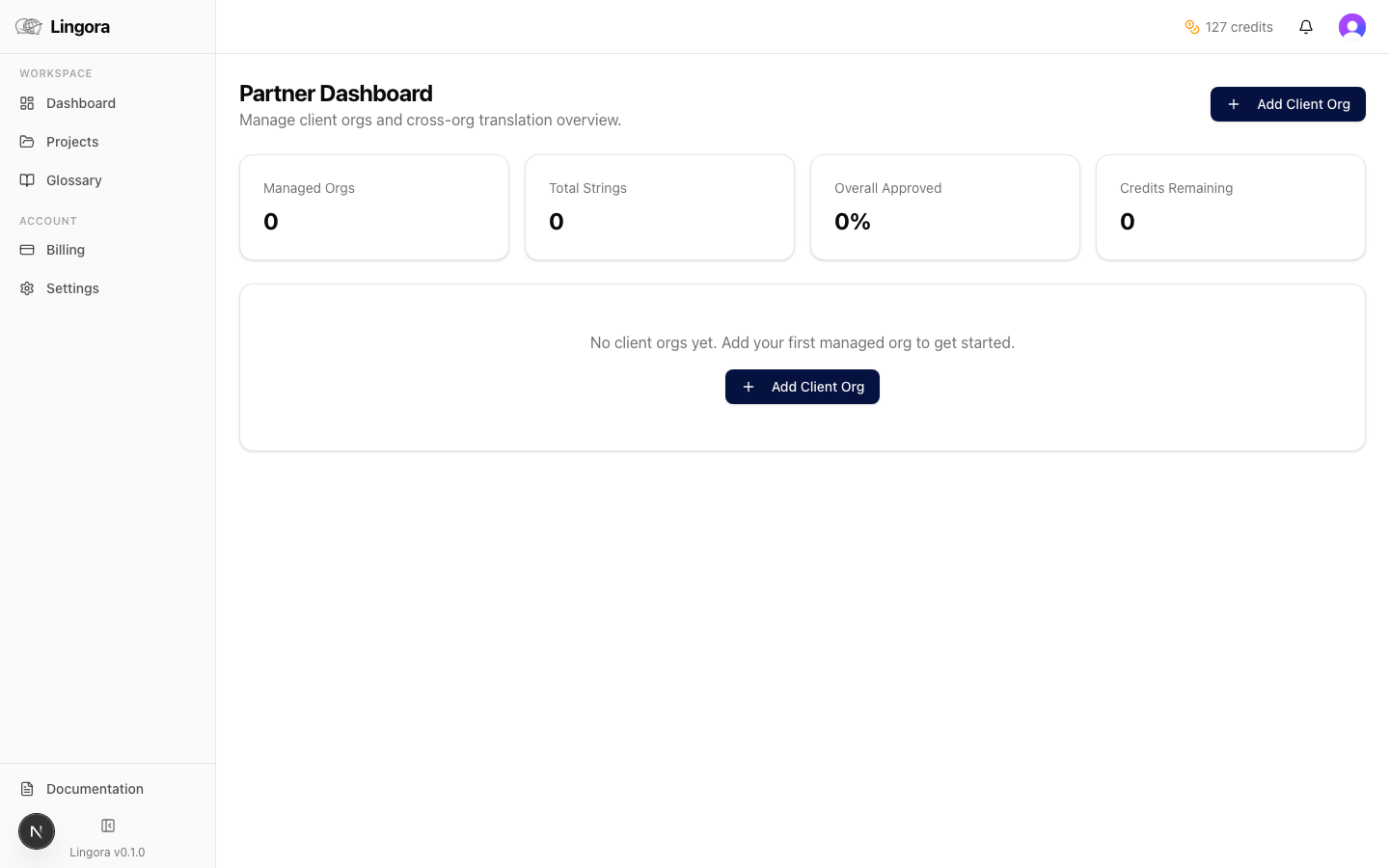Navigate to Billing in the sidebar
The image size is (1389, 868).
[65, 249]
